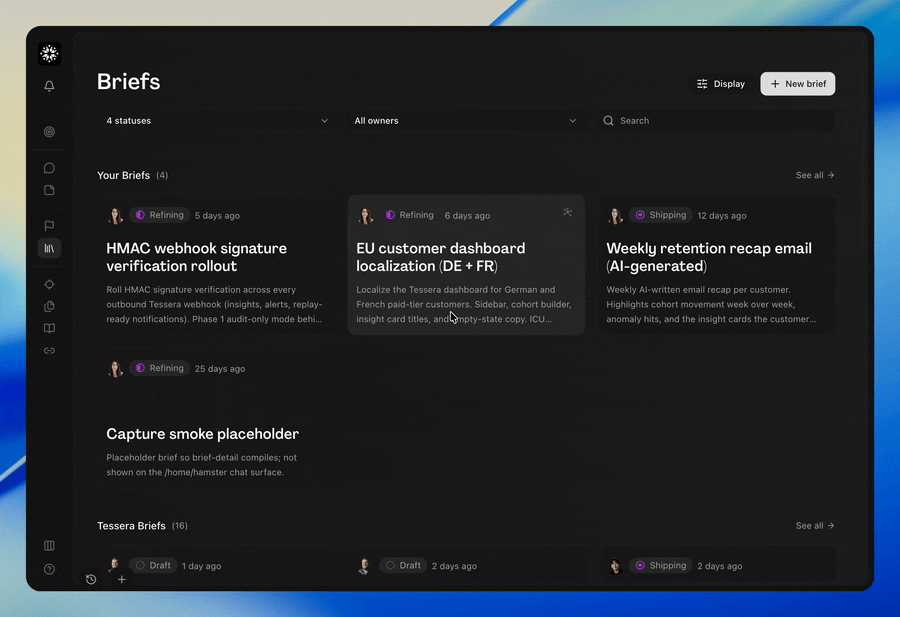Click '12 days ago' timestamp
900x617 pixels.
pos(721,216)
